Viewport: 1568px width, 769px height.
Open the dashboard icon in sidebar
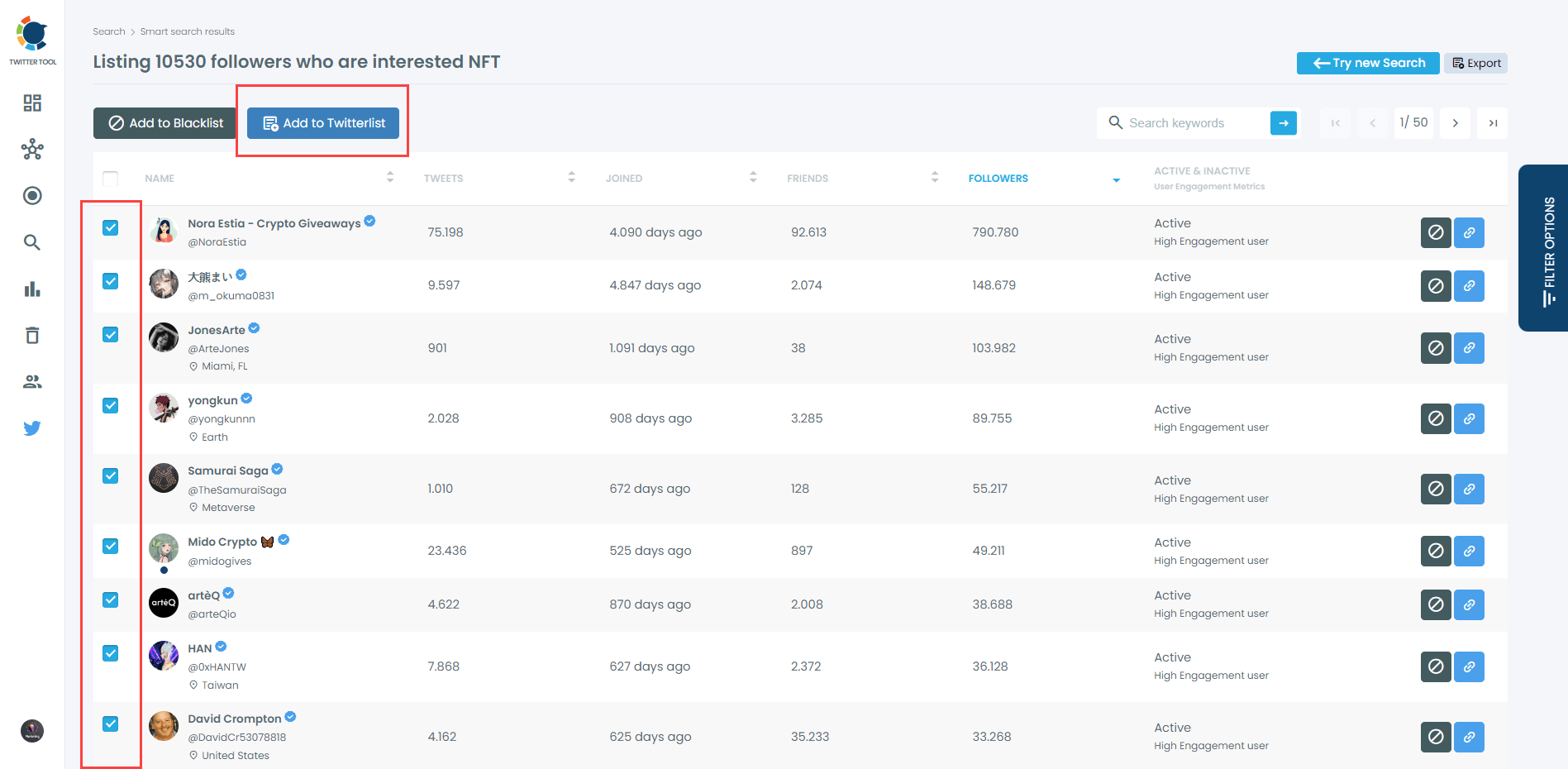(x=32, y=103)
